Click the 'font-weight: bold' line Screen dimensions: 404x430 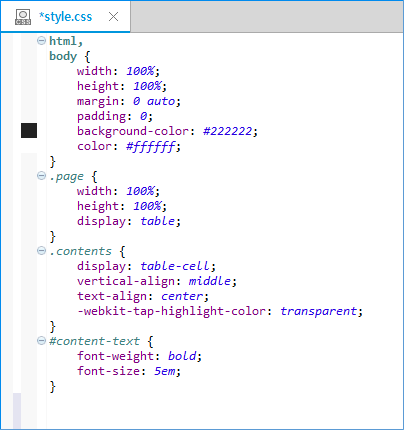139,356
